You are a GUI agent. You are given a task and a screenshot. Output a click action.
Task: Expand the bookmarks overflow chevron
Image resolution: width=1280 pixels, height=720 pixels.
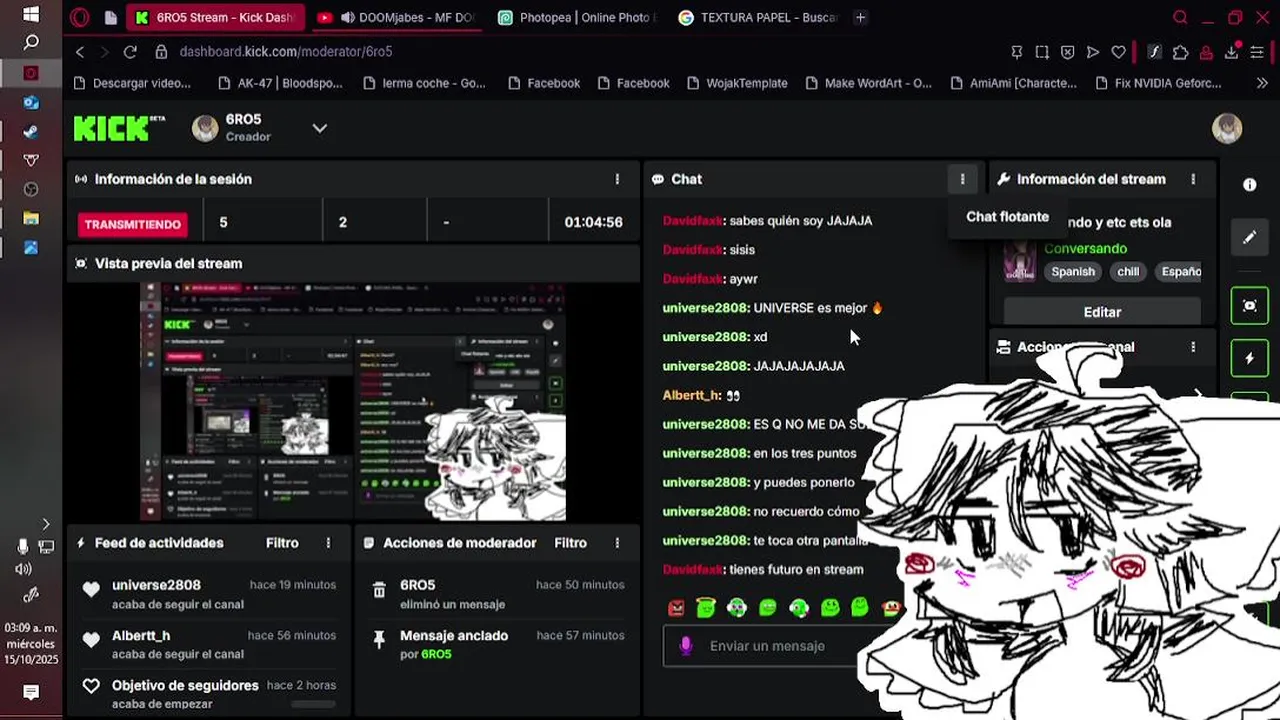(x=1262, y=83)
